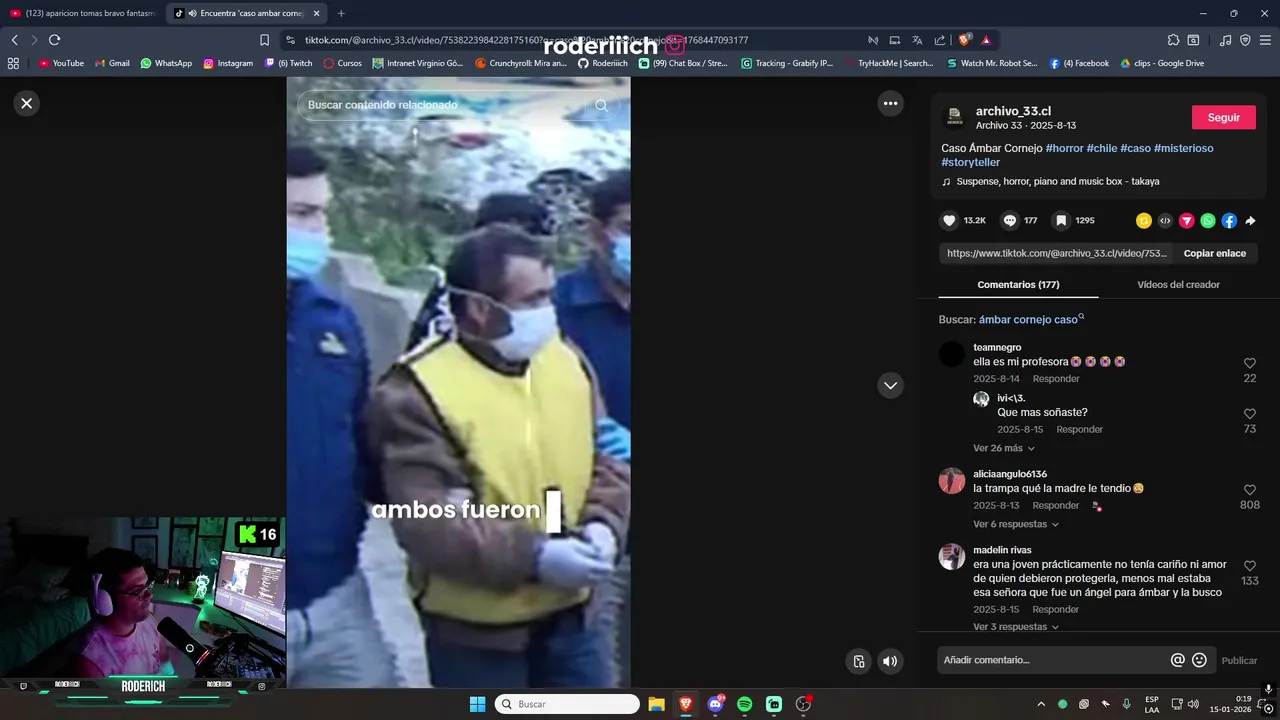This screenshot has height=720, width=1280.
Task: Open a new browser tab with plus
Action: pyautogui.click(x=341, y=13)
